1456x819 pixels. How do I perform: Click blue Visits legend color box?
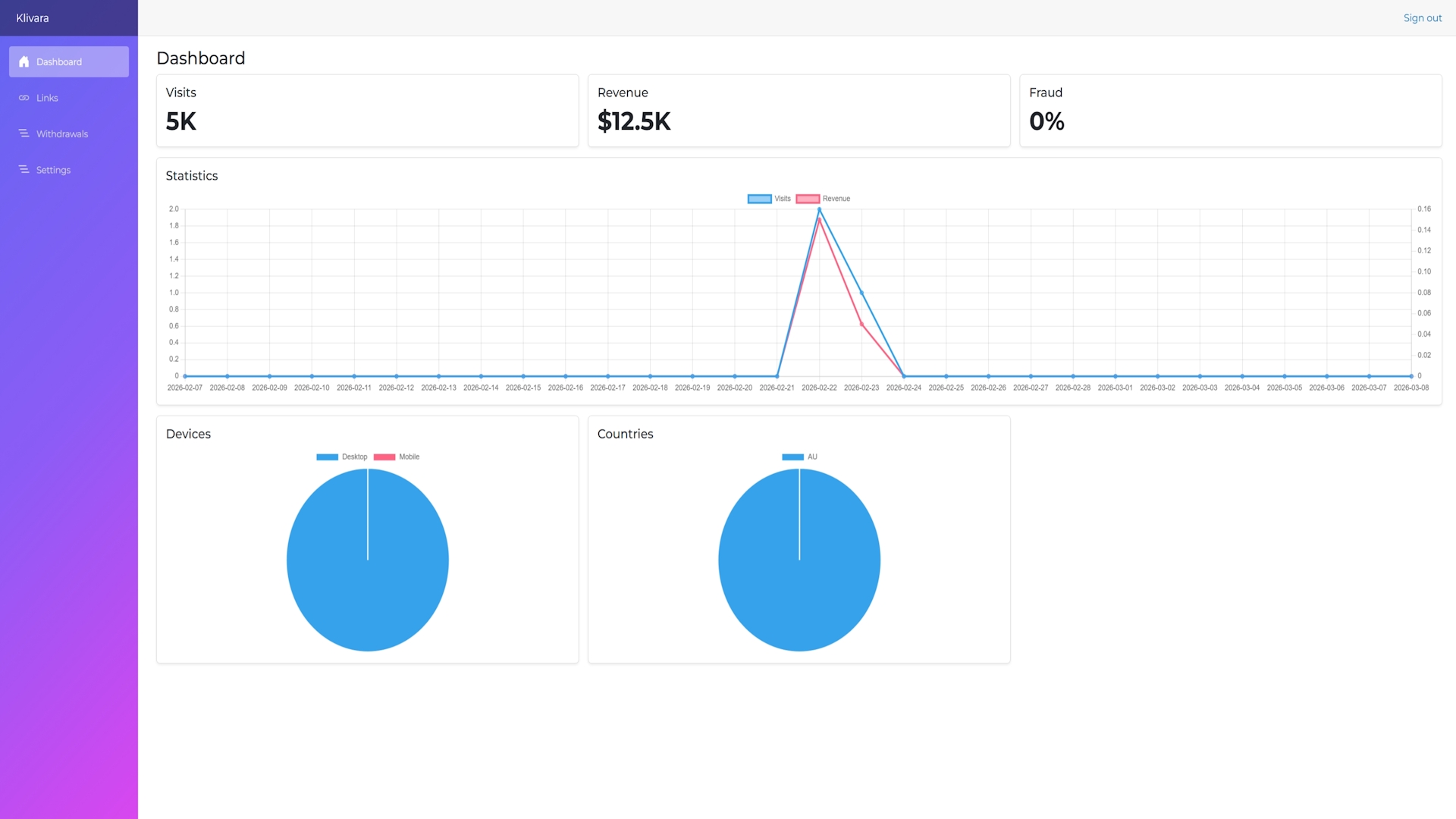point(759,199)
